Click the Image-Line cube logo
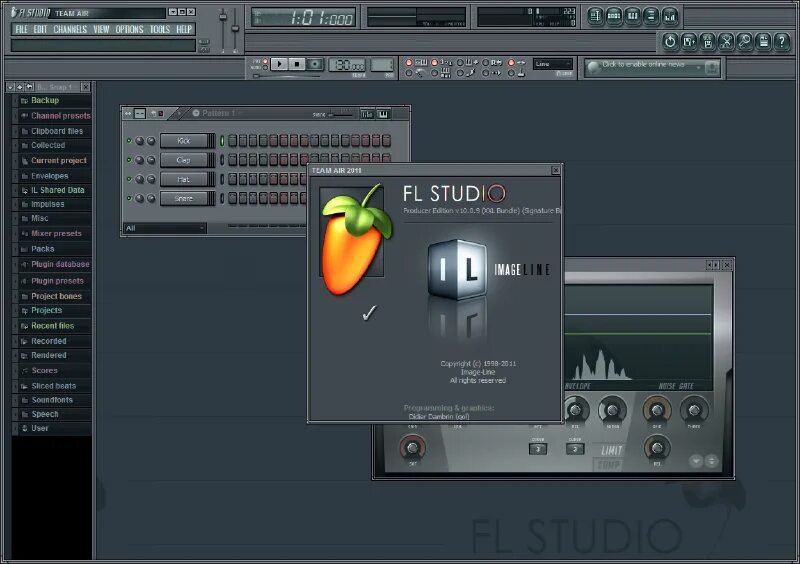This screenshot has height=564, width=800. tap(457, 268)
